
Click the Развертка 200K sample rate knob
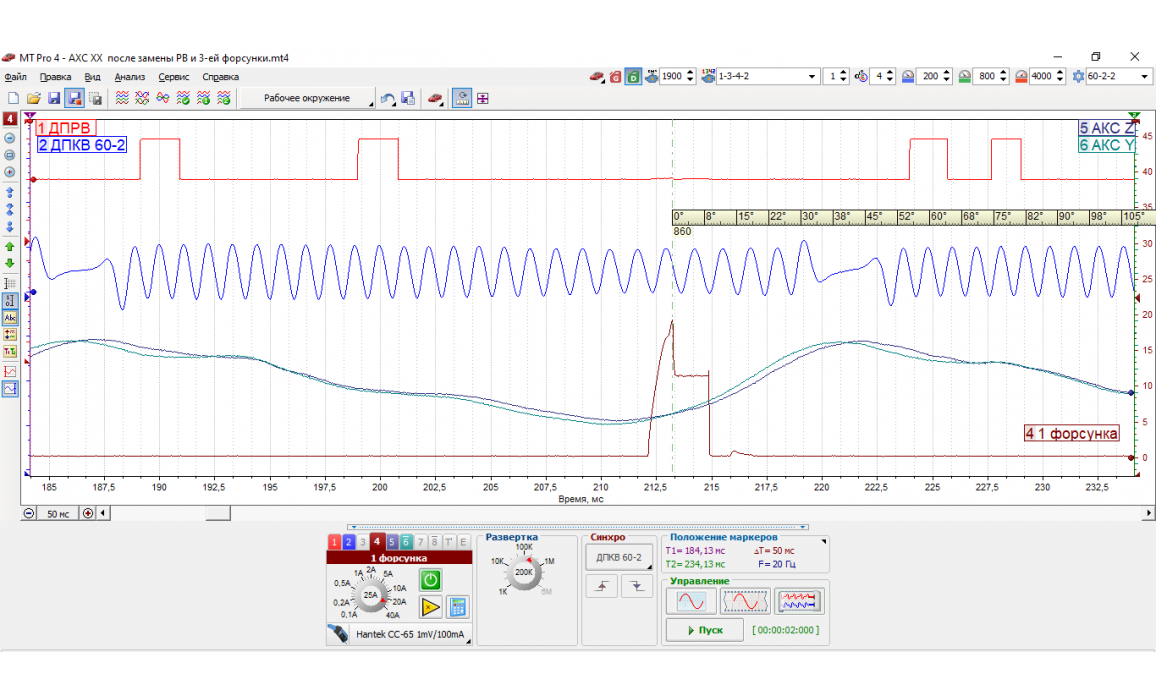pos(523,572)
